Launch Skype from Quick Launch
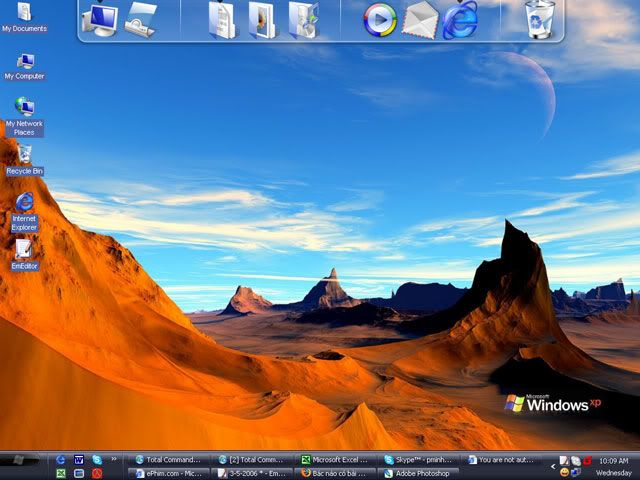This screenshot has height=480, width=640. (x=97, y=460)
